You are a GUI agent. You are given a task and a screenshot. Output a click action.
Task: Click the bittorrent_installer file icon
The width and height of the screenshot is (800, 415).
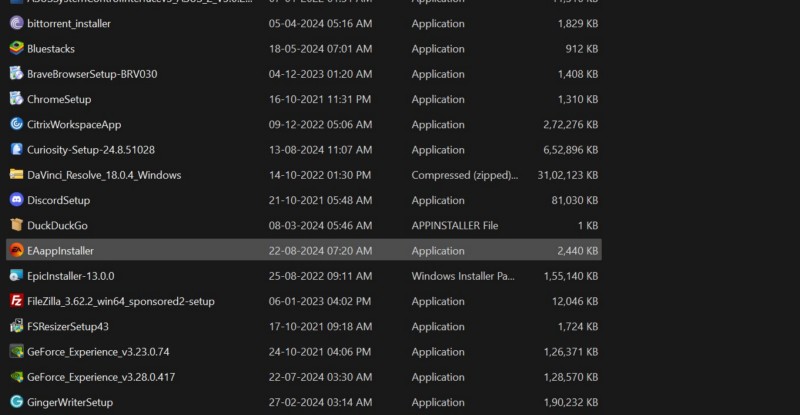[x=16, y=23]
